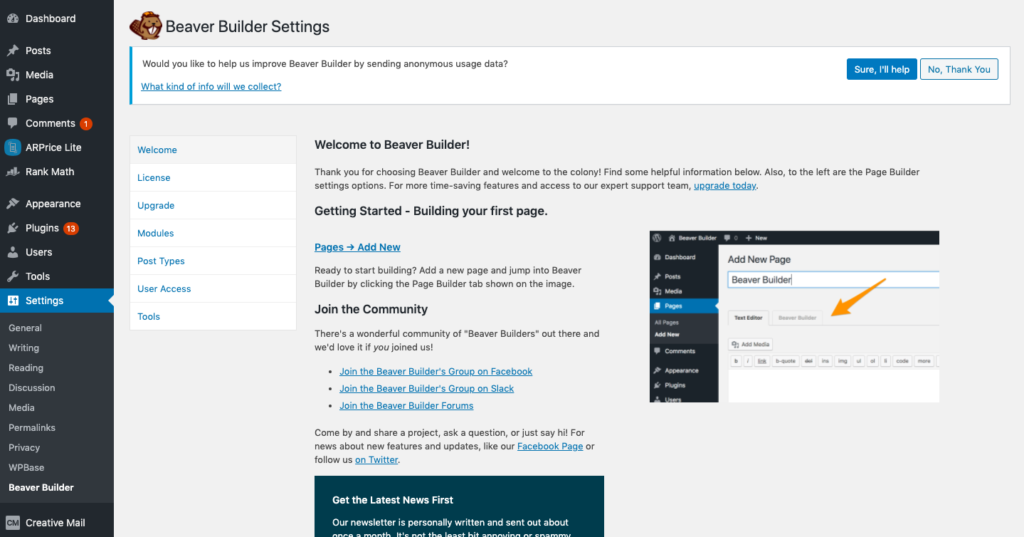Viewport: 1024px width, 537px height.
Task: Click the Plugins plug icon
Action: (12, 227)
